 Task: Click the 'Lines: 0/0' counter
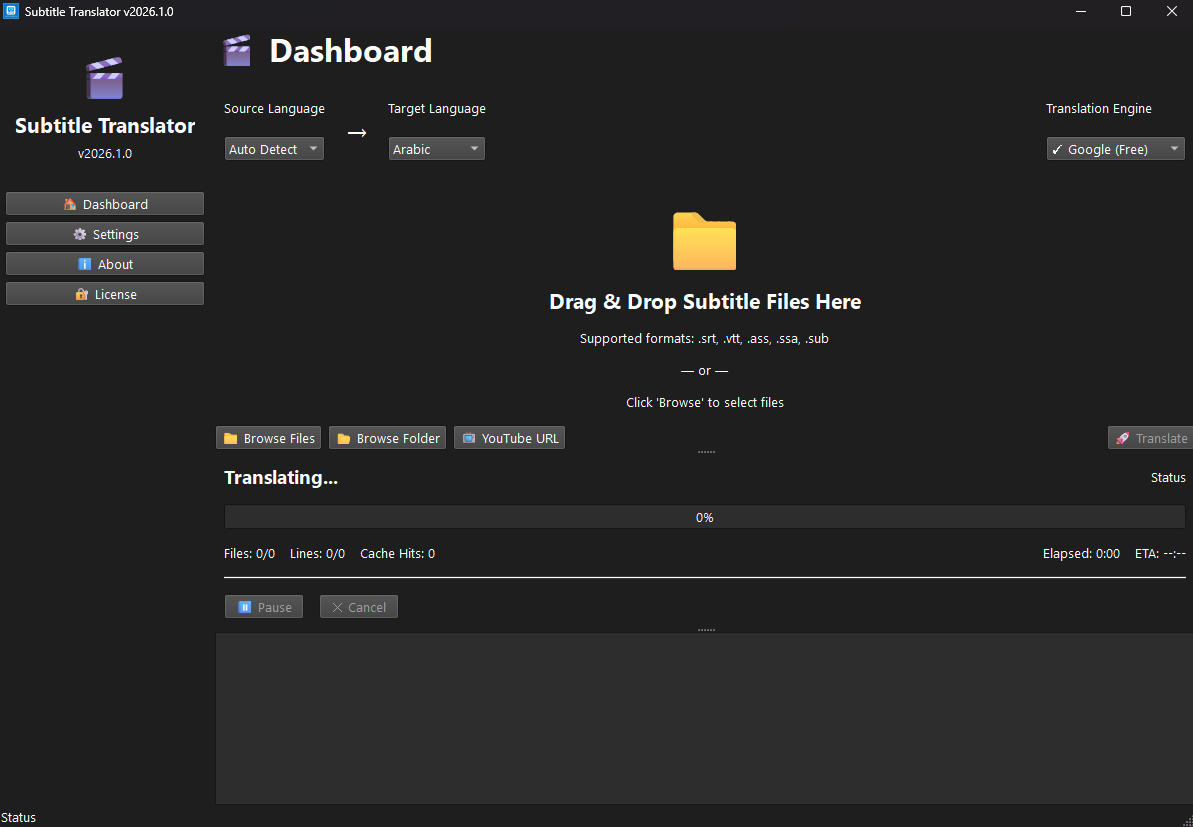(x=317, y=554)
